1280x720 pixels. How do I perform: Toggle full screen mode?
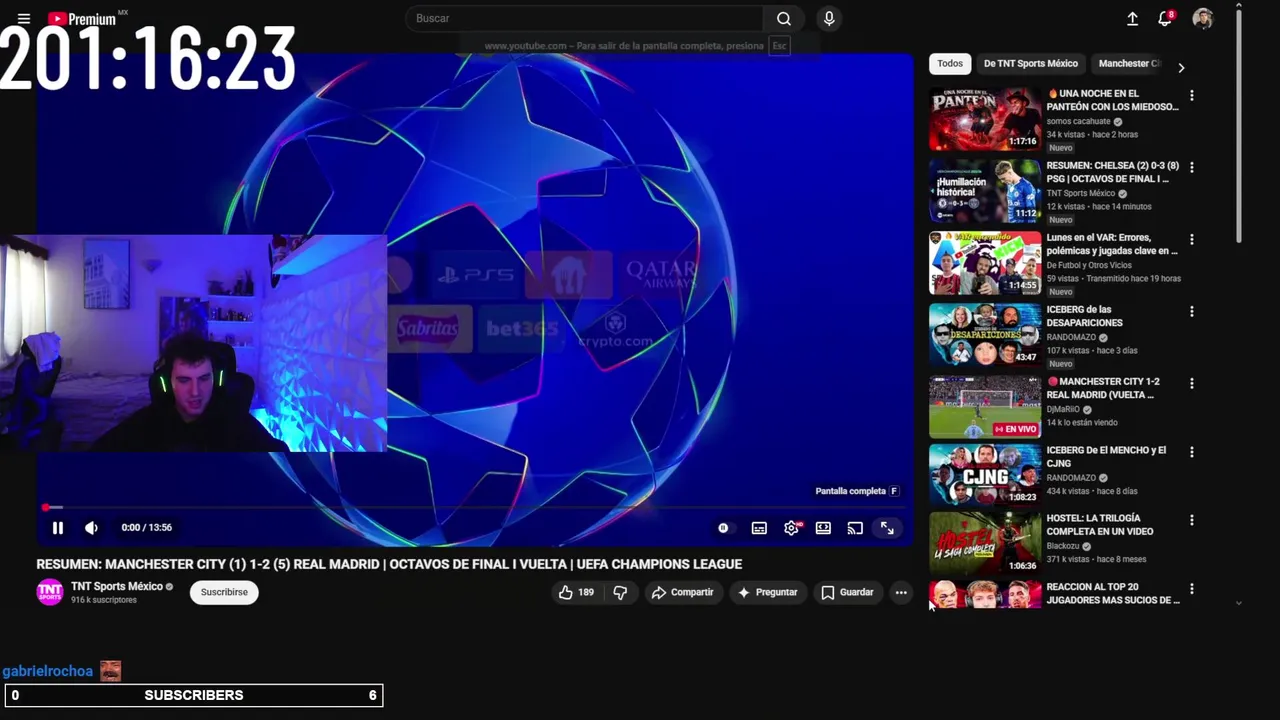[887, 528]
